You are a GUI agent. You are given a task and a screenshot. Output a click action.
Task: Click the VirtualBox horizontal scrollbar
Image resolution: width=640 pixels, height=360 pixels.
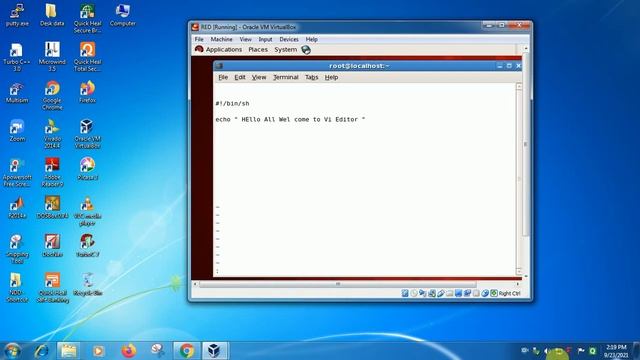(x=338, y=284)
